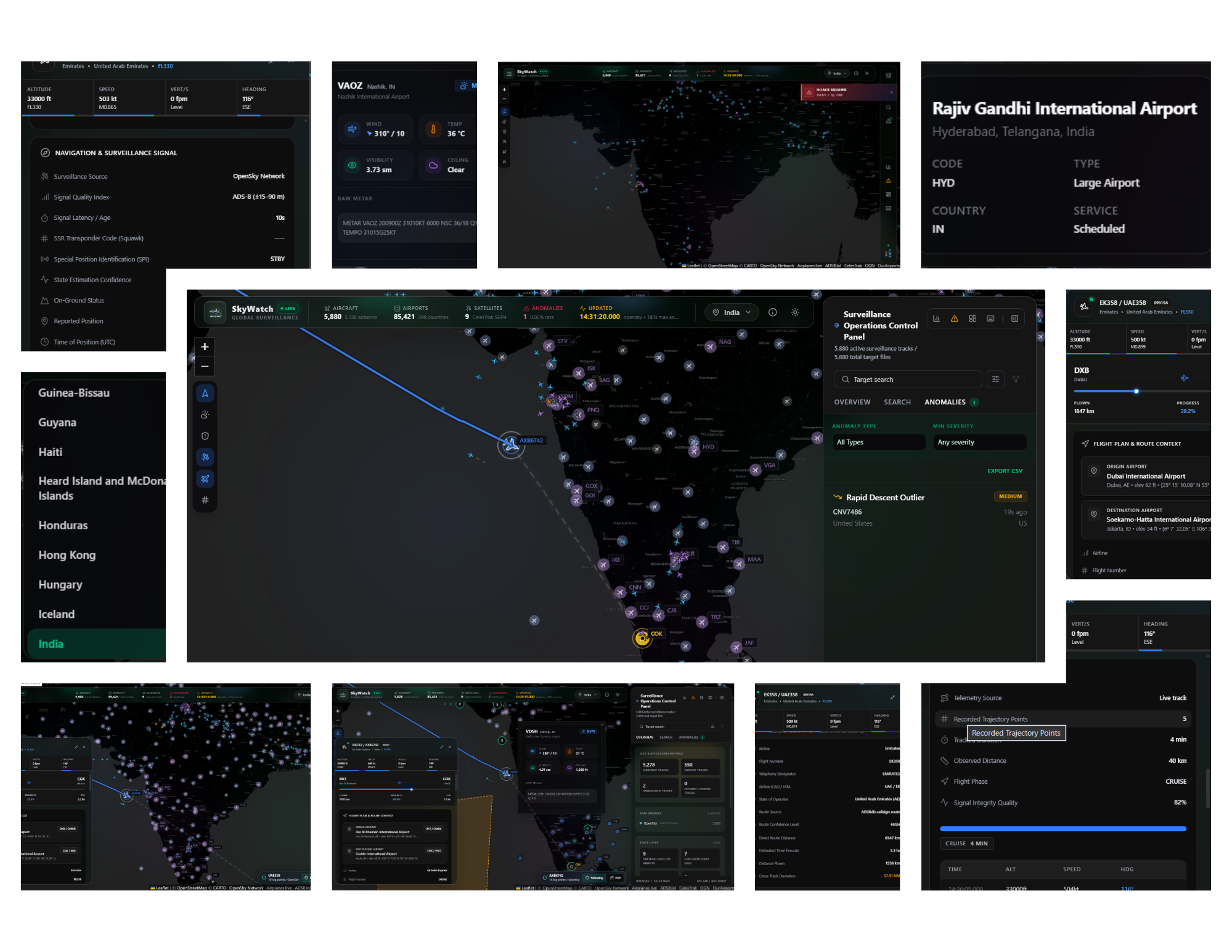The image size is (1232, 952).
Task: Open the dashboard grid icon in the Control Panel
Action: pyautogui.click(x=972, y=319)
